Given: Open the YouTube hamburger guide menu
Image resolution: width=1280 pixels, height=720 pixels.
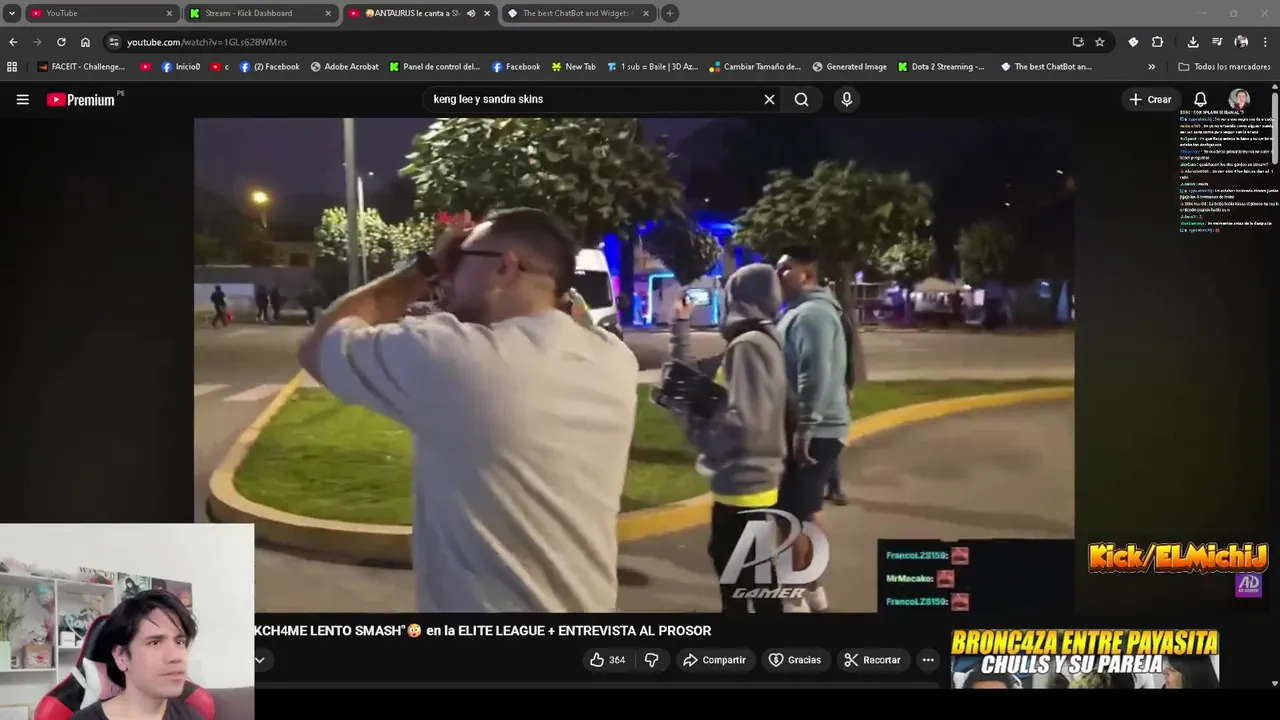Looking at the screenshot, I should [22, 99].
